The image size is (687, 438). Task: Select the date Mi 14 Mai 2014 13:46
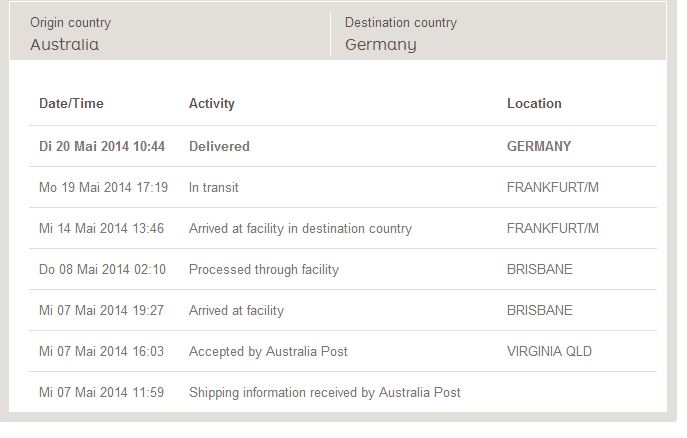click(101, 228)
